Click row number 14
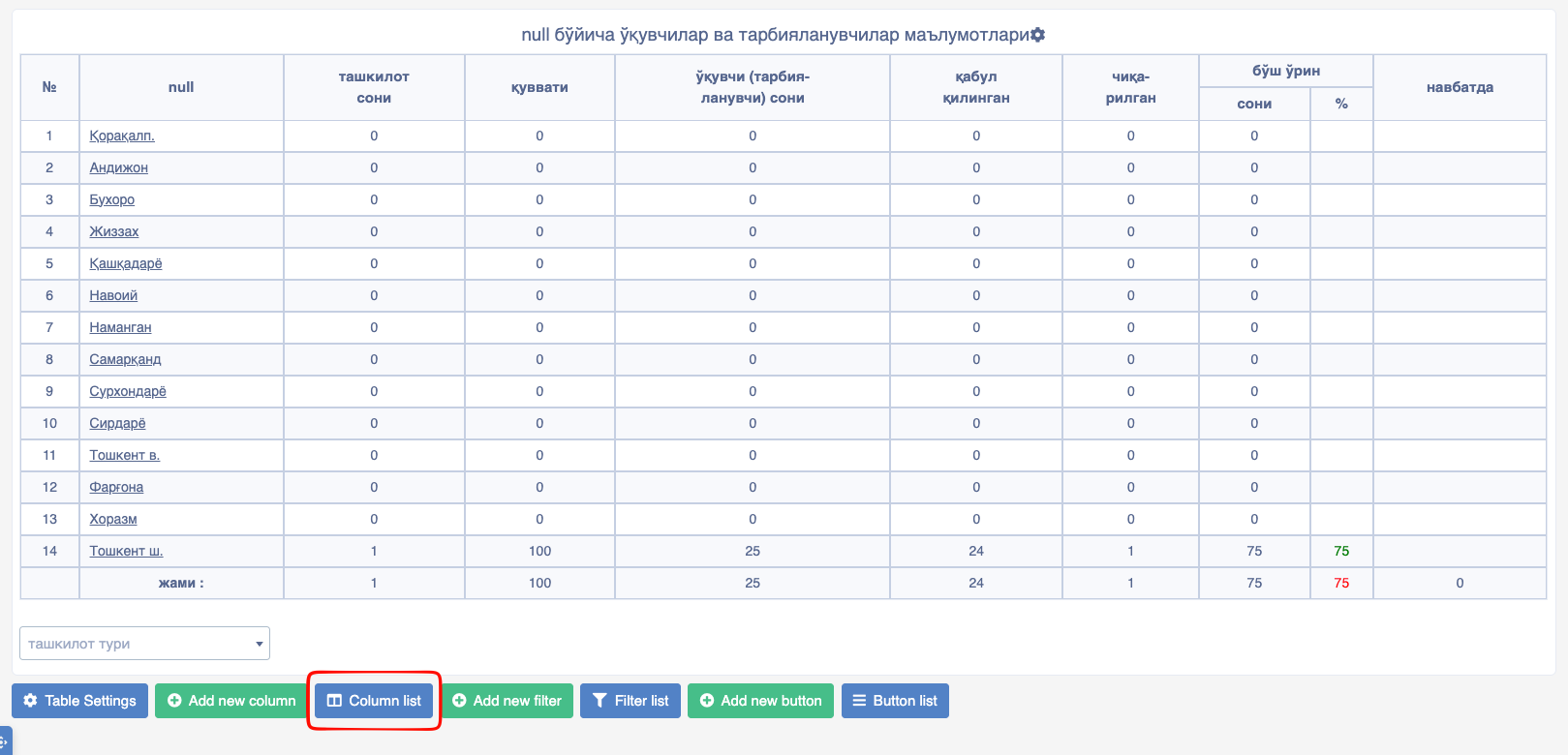This screenshot has width=1568, height=755. point(49,551)
